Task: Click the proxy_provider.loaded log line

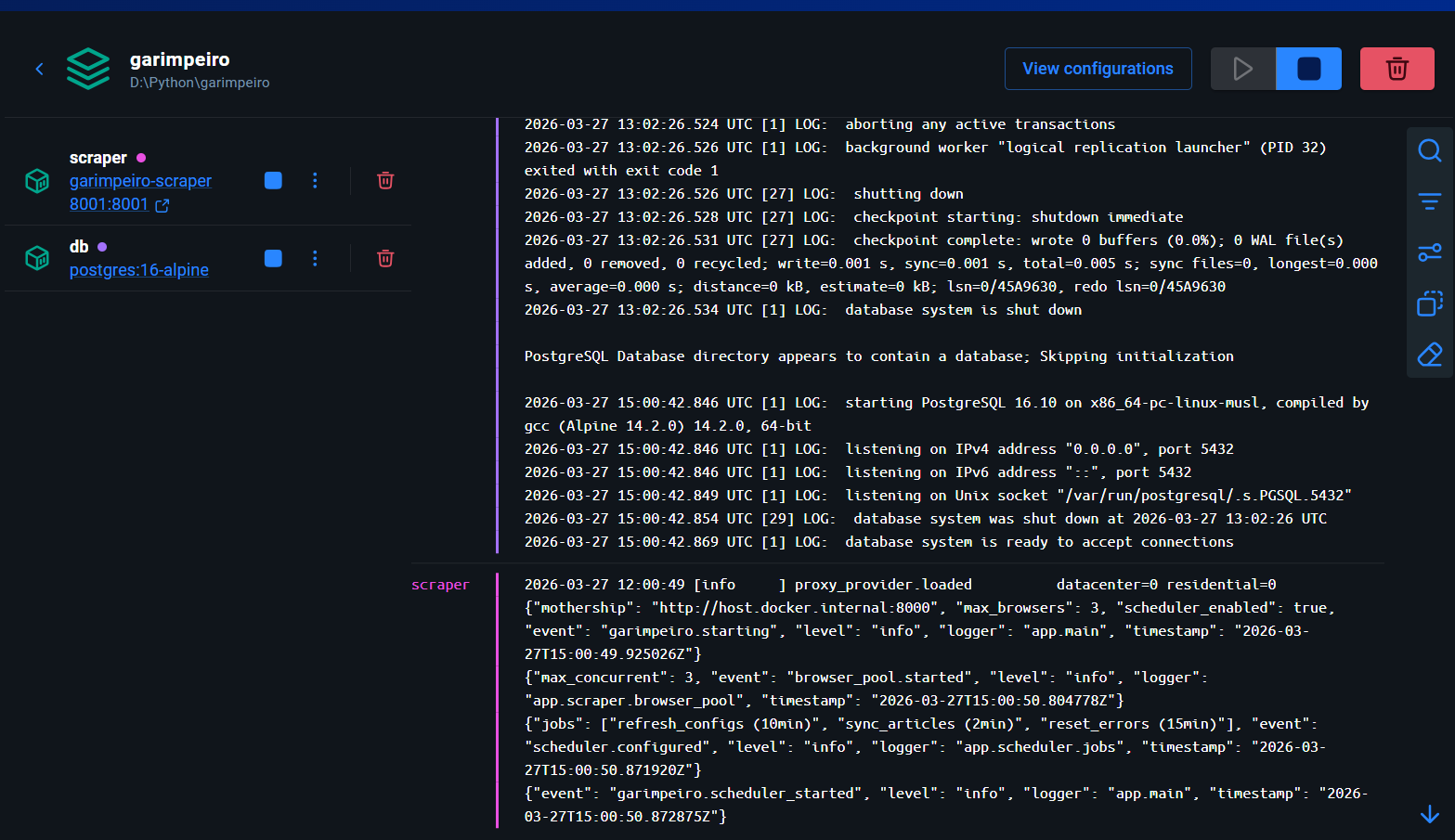Action: point(901,585)
